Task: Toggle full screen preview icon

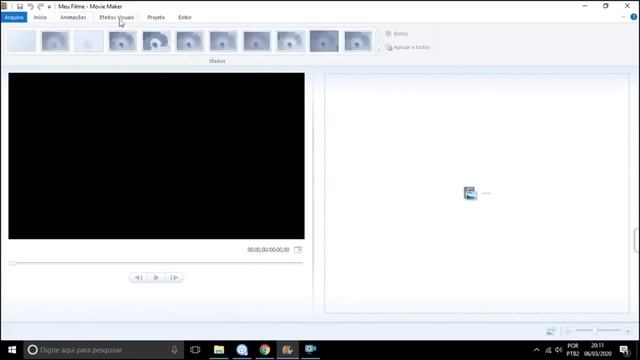Action: pyautogui.click(x=298, y=250)
